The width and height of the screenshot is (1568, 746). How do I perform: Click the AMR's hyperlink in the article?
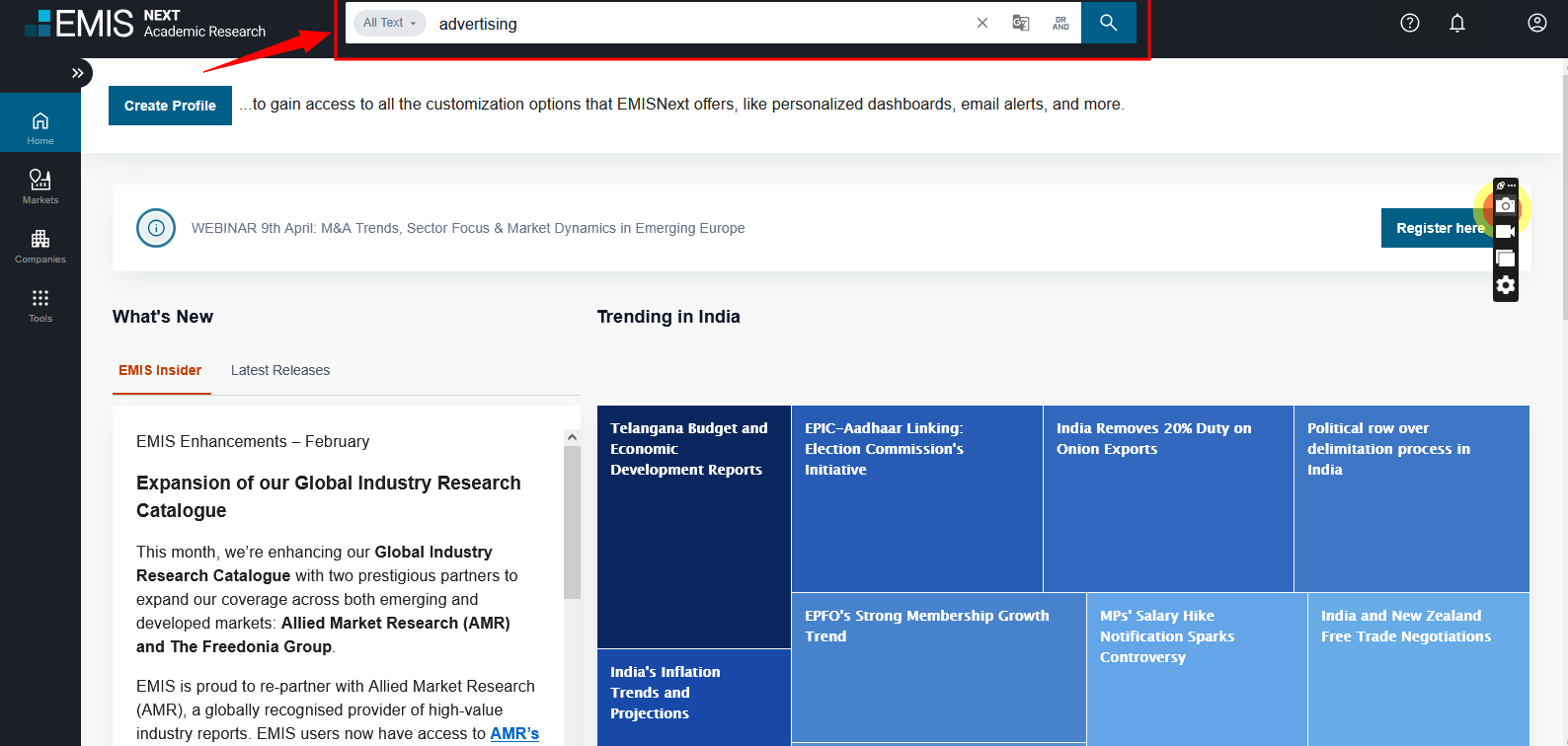click(x=514, y=733)
